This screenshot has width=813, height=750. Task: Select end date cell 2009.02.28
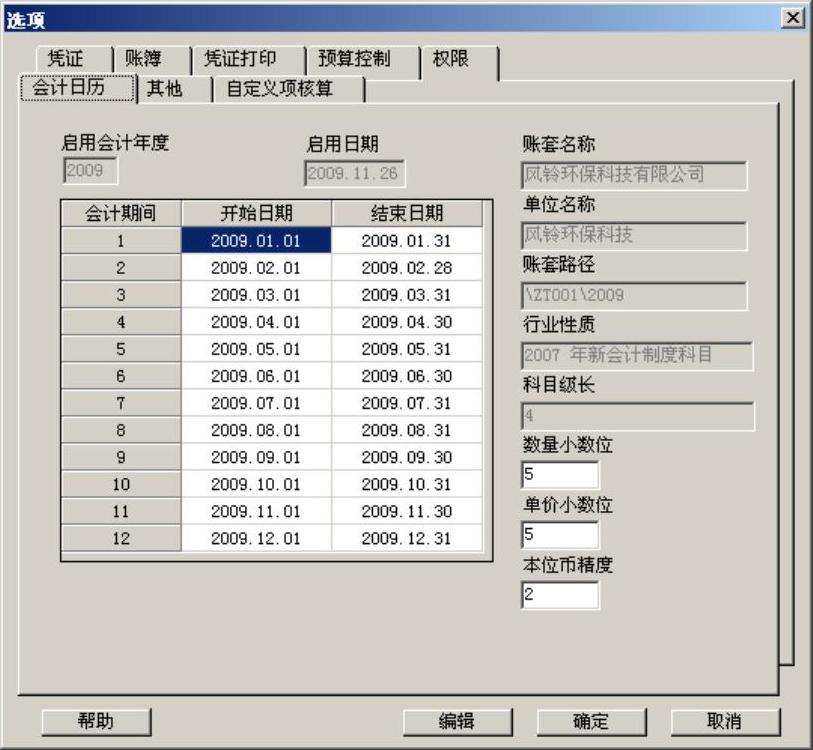tap(407, 268)
